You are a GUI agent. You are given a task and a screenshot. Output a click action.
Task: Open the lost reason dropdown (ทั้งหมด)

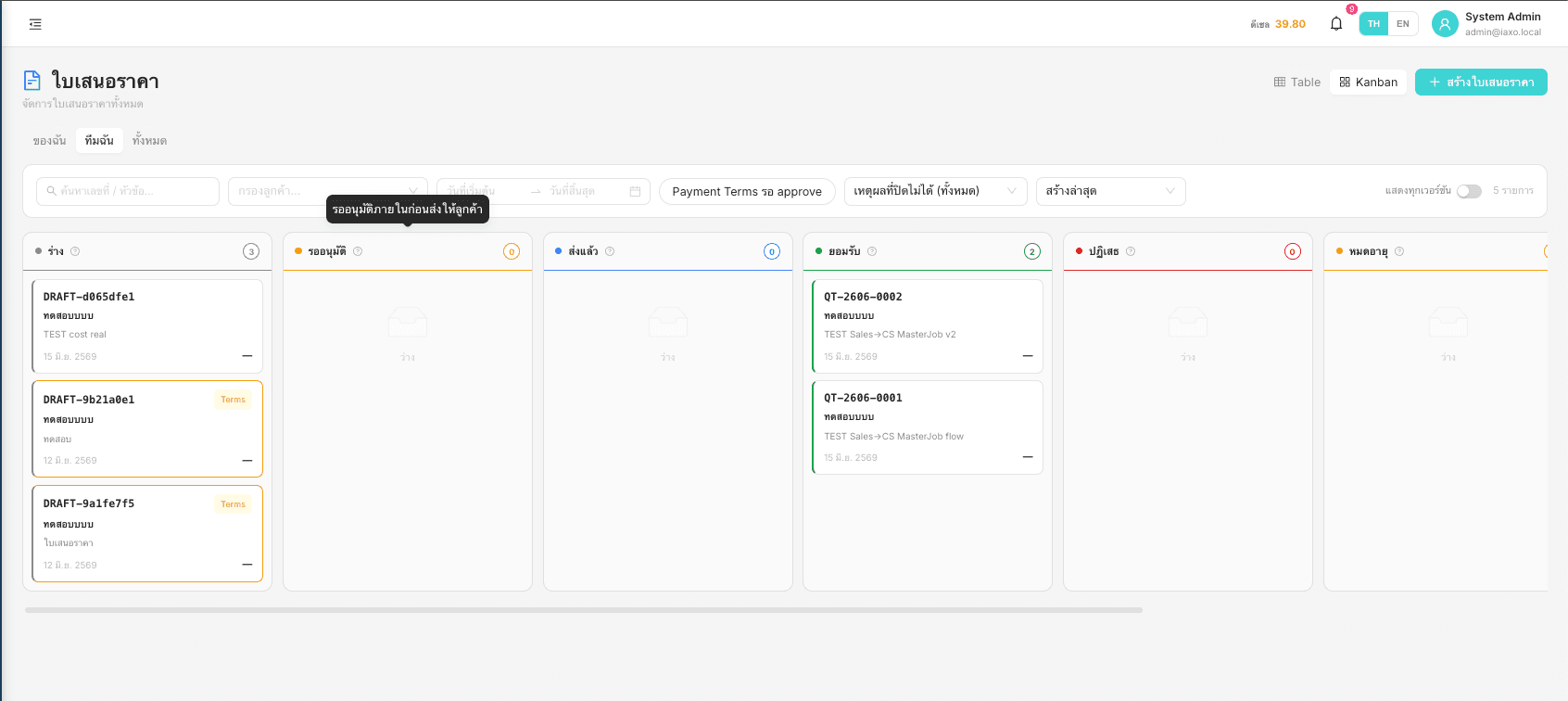[x=936, y=191]
